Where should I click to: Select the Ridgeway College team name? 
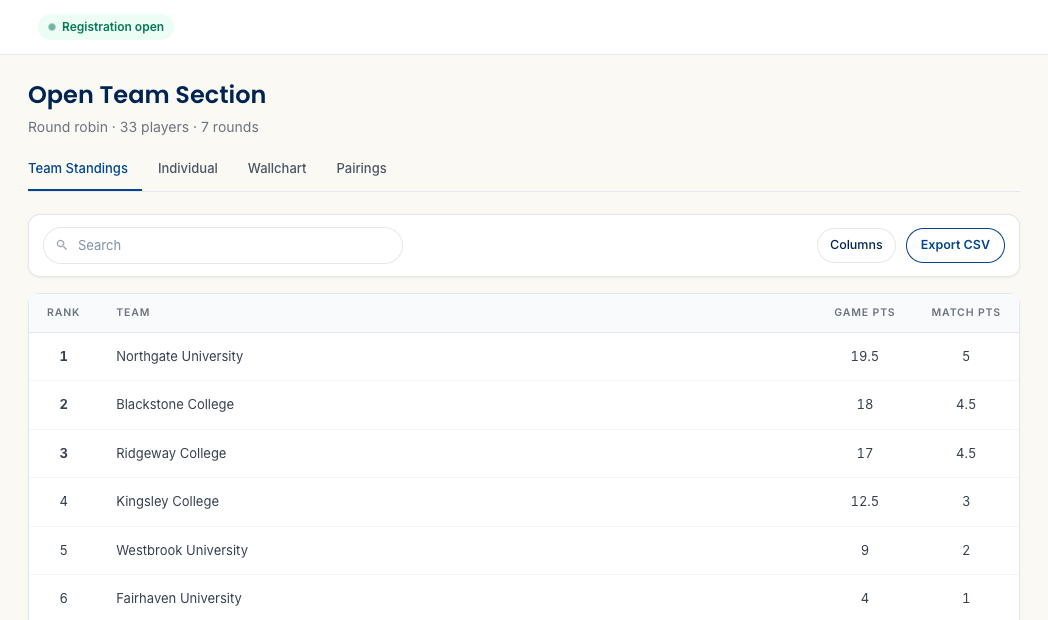(171, 453)
